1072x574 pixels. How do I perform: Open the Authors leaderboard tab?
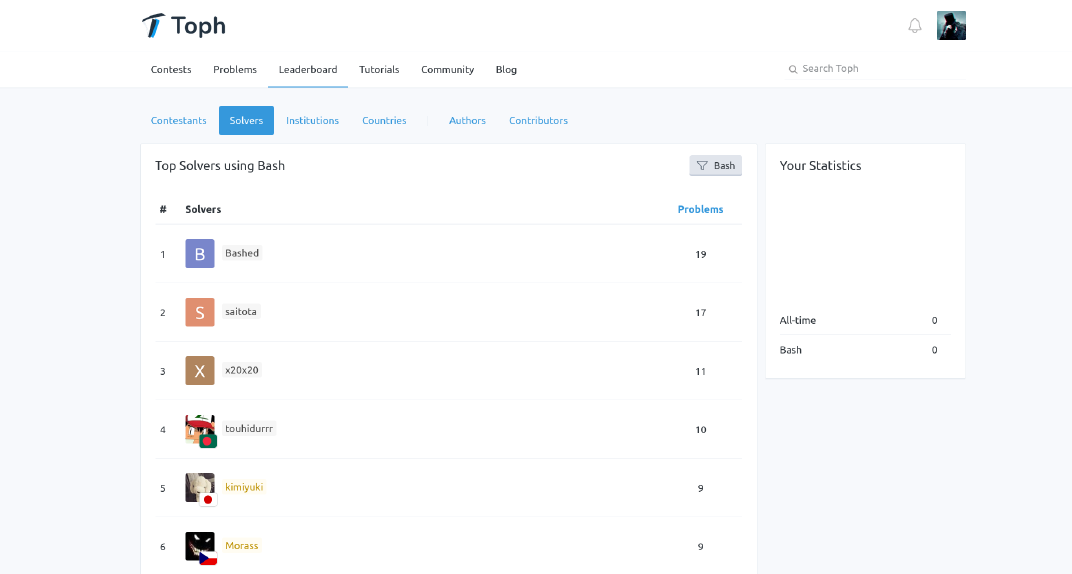[467, 121]
